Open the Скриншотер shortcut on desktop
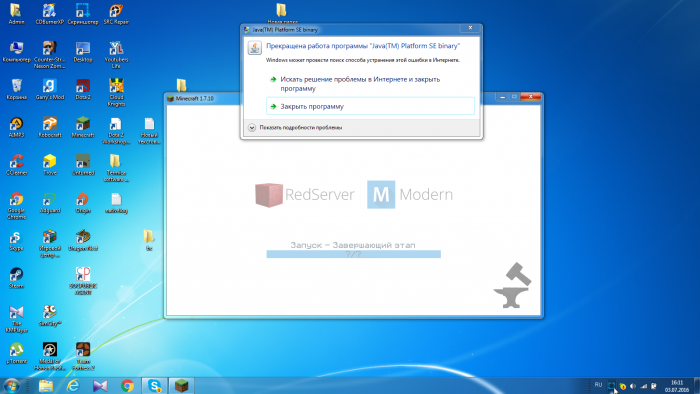This screenshot has height=394, width=700. pos(83,14)
